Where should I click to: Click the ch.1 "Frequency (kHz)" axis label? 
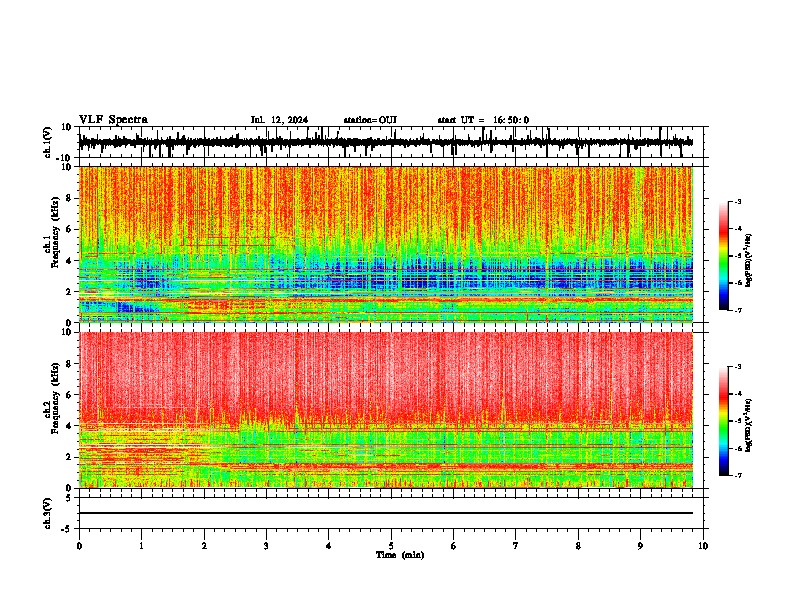[55, 232]
